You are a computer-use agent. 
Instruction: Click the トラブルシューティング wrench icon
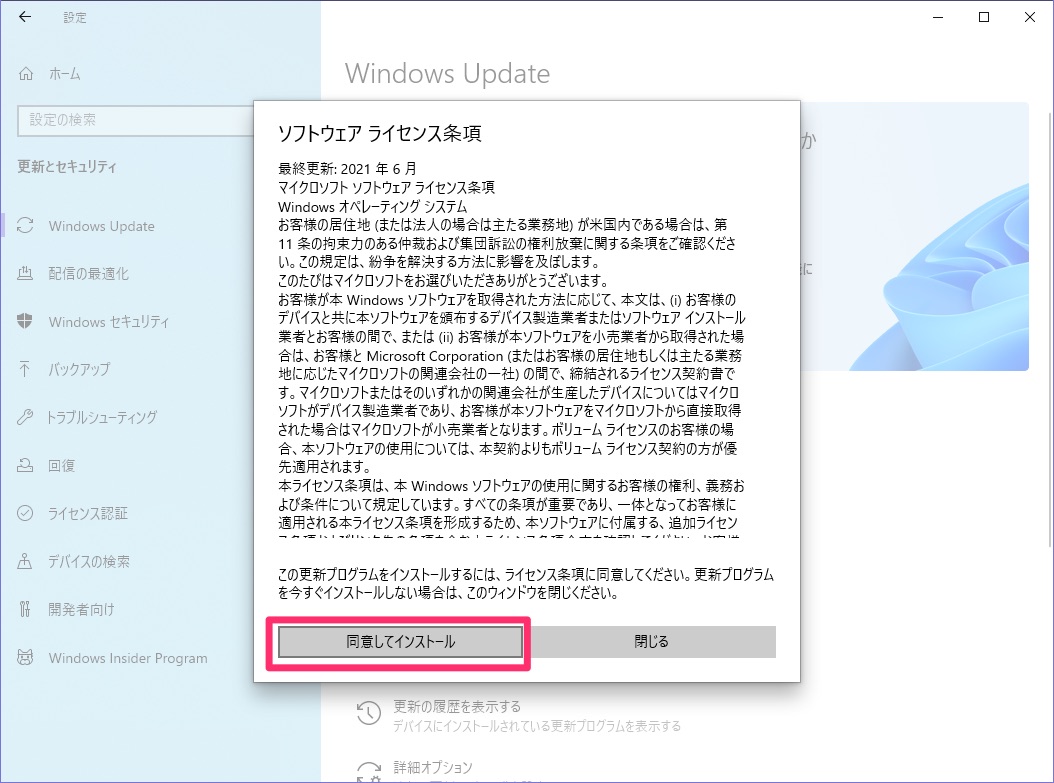pyautogui.click(x=26, y=417)
